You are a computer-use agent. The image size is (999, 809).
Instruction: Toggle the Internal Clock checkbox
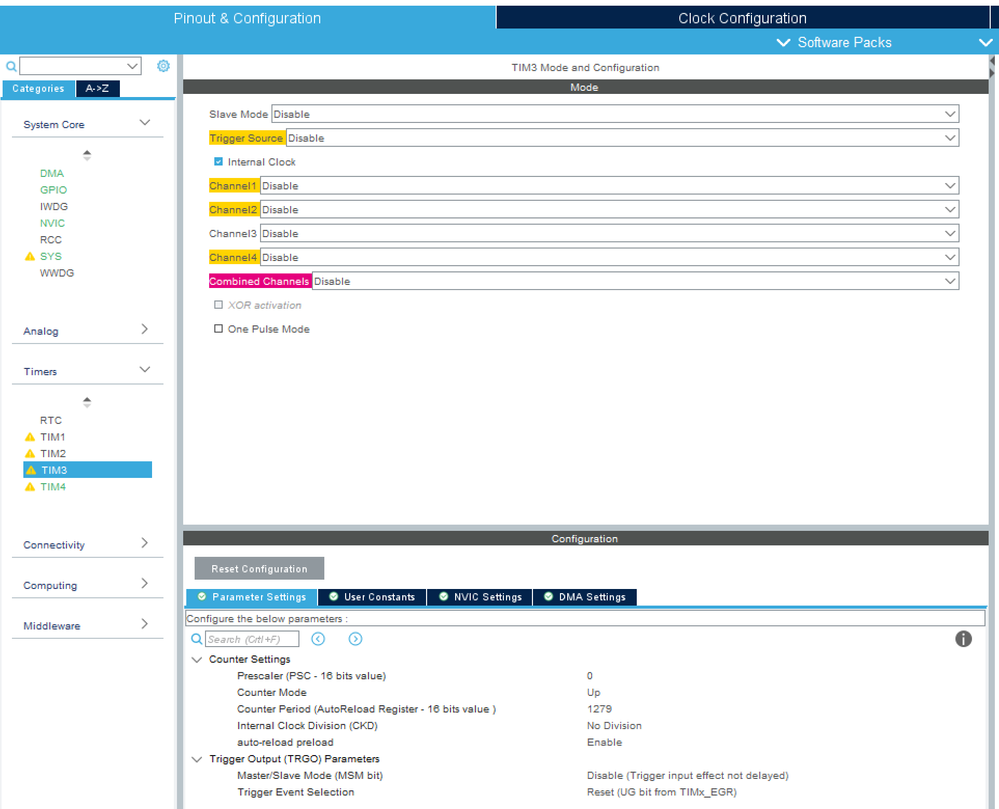point(219,162)
